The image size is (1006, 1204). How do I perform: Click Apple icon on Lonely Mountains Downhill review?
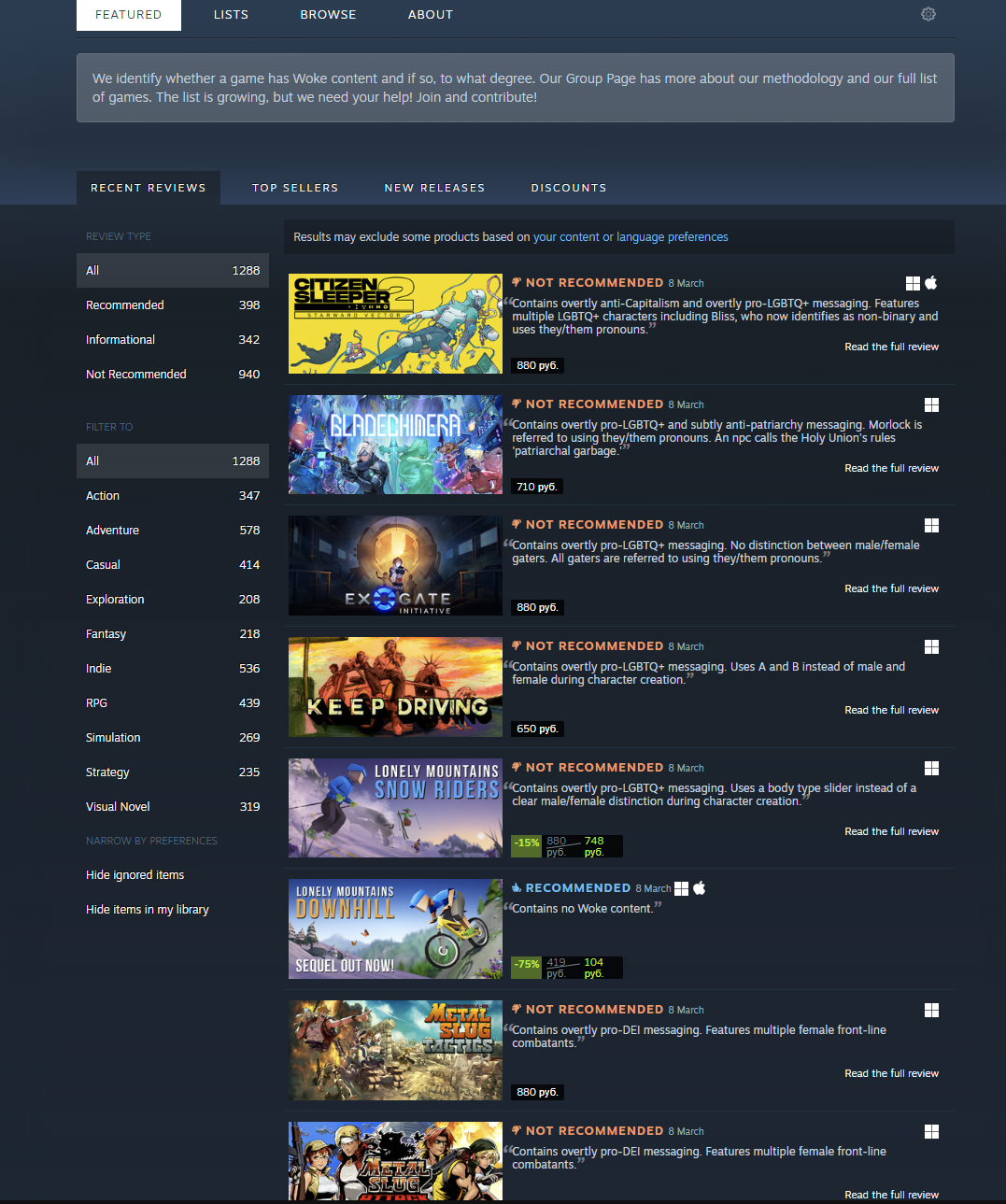point(700,887)
